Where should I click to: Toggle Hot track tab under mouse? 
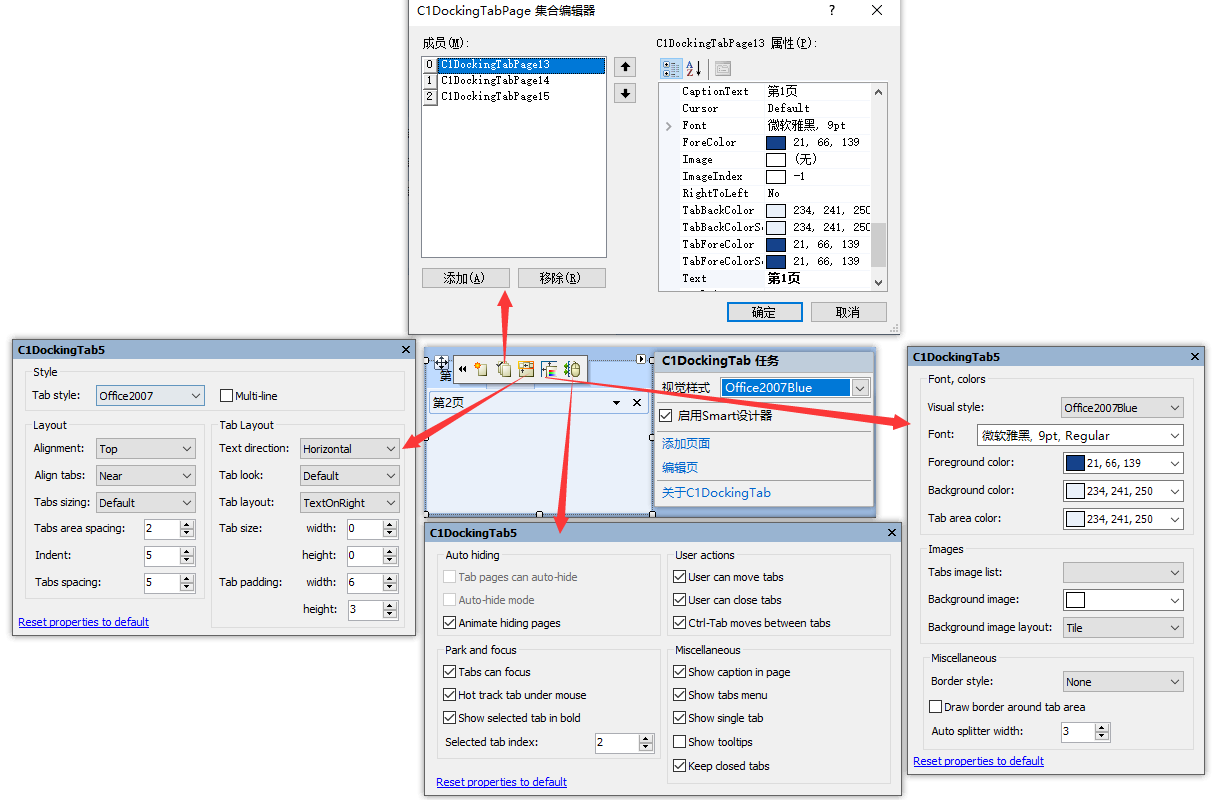[449, 695]
